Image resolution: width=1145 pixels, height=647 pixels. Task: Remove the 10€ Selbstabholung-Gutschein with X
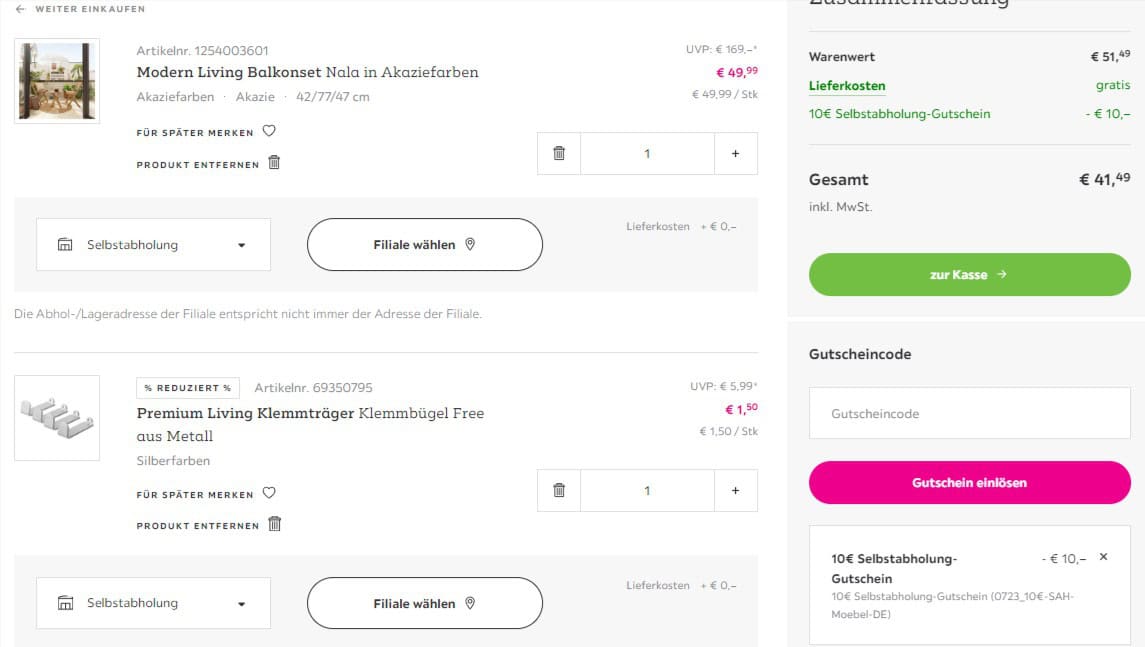(1103, 557)
